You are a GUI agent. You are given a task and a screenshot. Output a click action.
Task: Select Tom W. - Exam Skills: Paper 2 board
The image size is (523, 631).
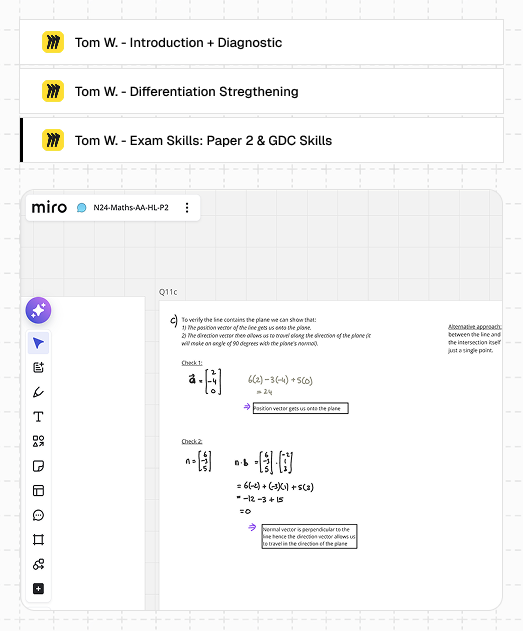pos(262,140)
